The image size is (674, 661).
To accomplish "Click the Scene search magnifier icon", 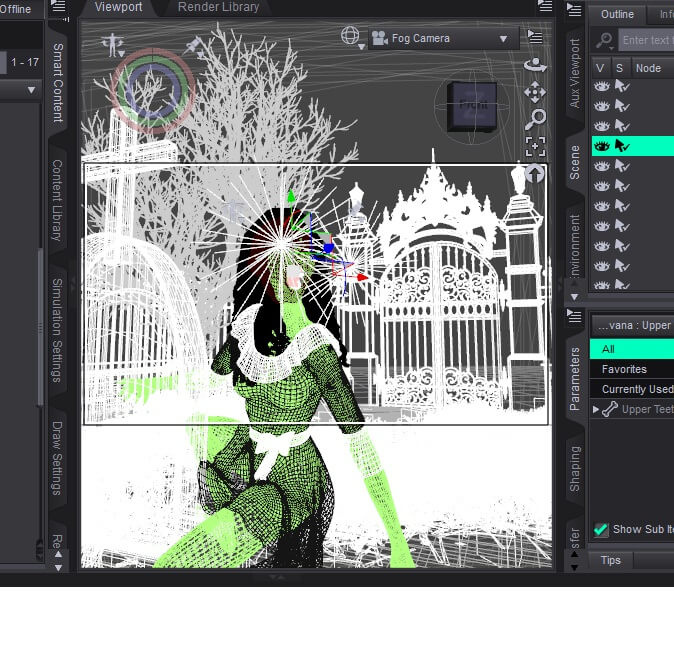I will tap(604, 41).
